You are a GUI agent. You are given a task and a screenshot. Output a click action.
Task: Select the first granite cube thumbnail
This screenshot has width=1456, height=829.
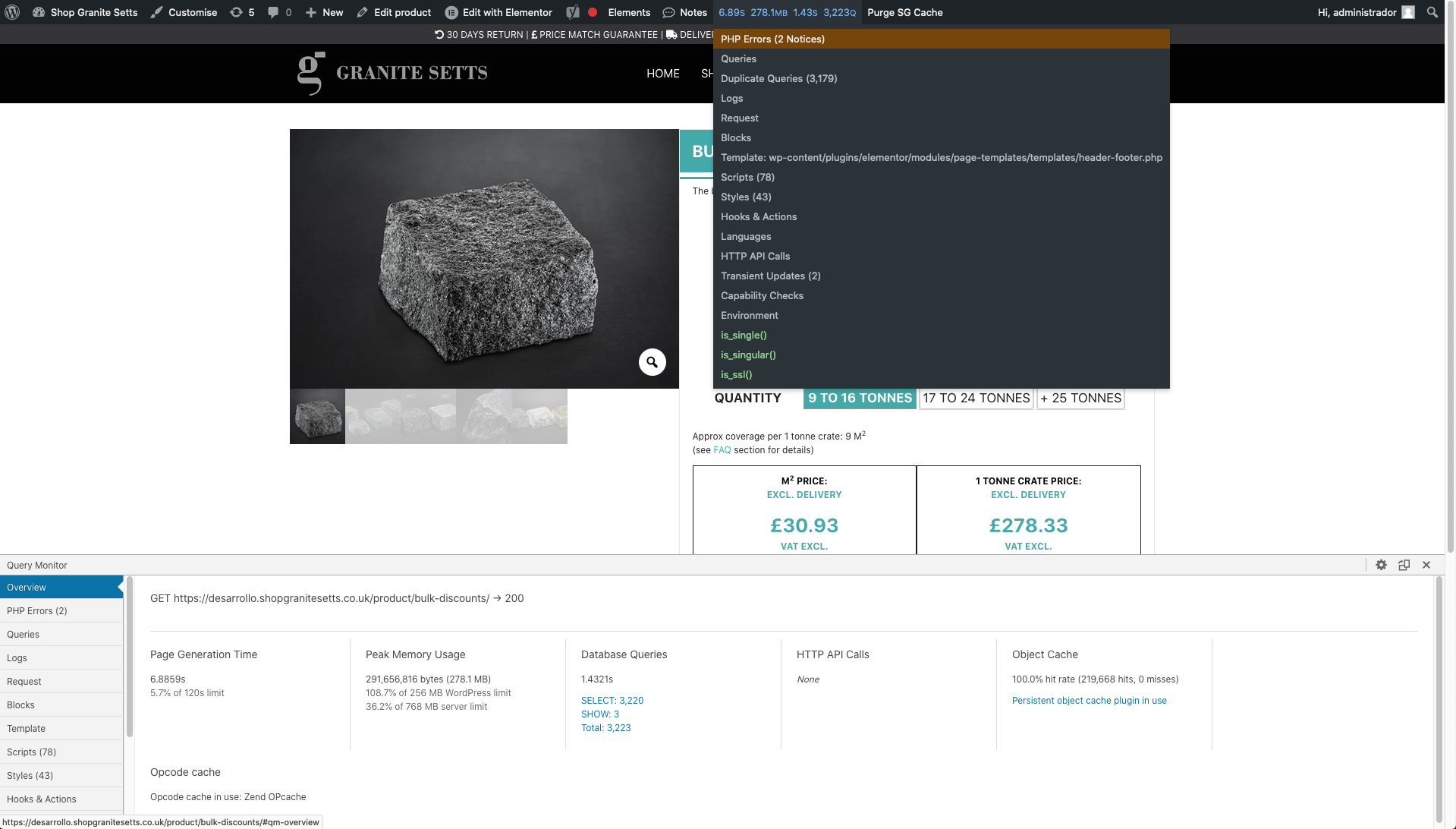(317, 416)
